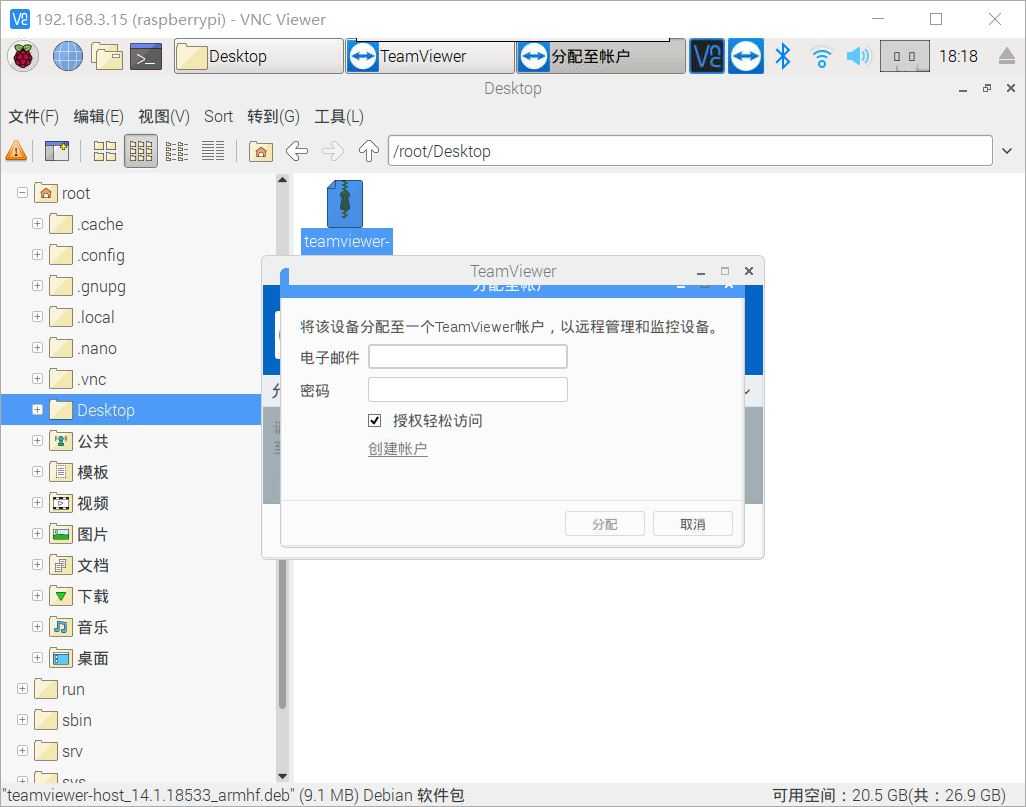Collapse the root tree node
The image size is (1026, 807).
tap(22, 192)
